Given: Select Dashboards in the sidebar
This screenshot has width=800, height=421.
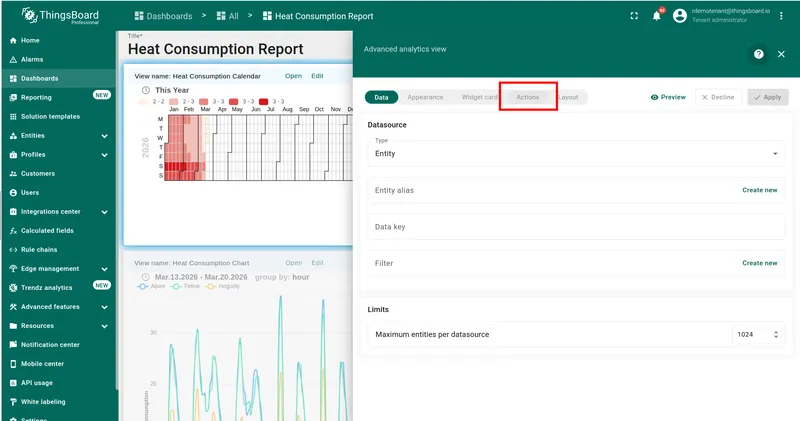Looking at the screenshot, I should click(x=58, y=78).
